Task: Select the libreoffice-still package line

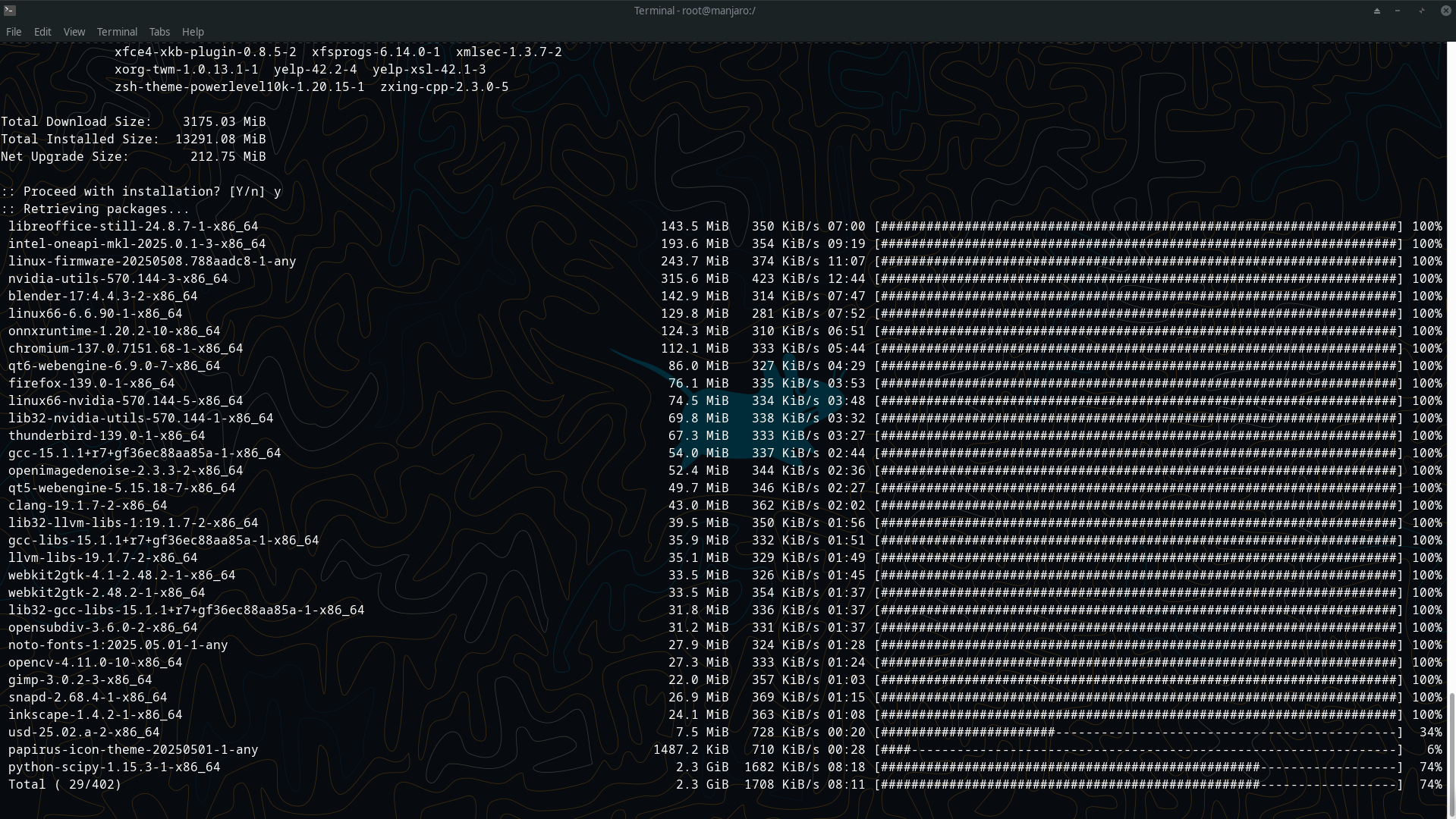Action: coord(133,226)
